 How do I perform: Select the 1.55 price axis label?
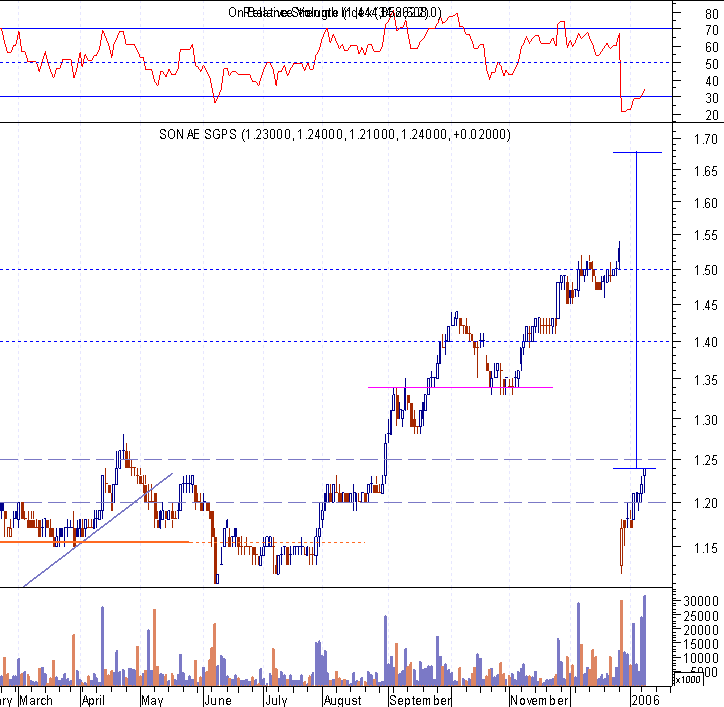pos(706,236)
